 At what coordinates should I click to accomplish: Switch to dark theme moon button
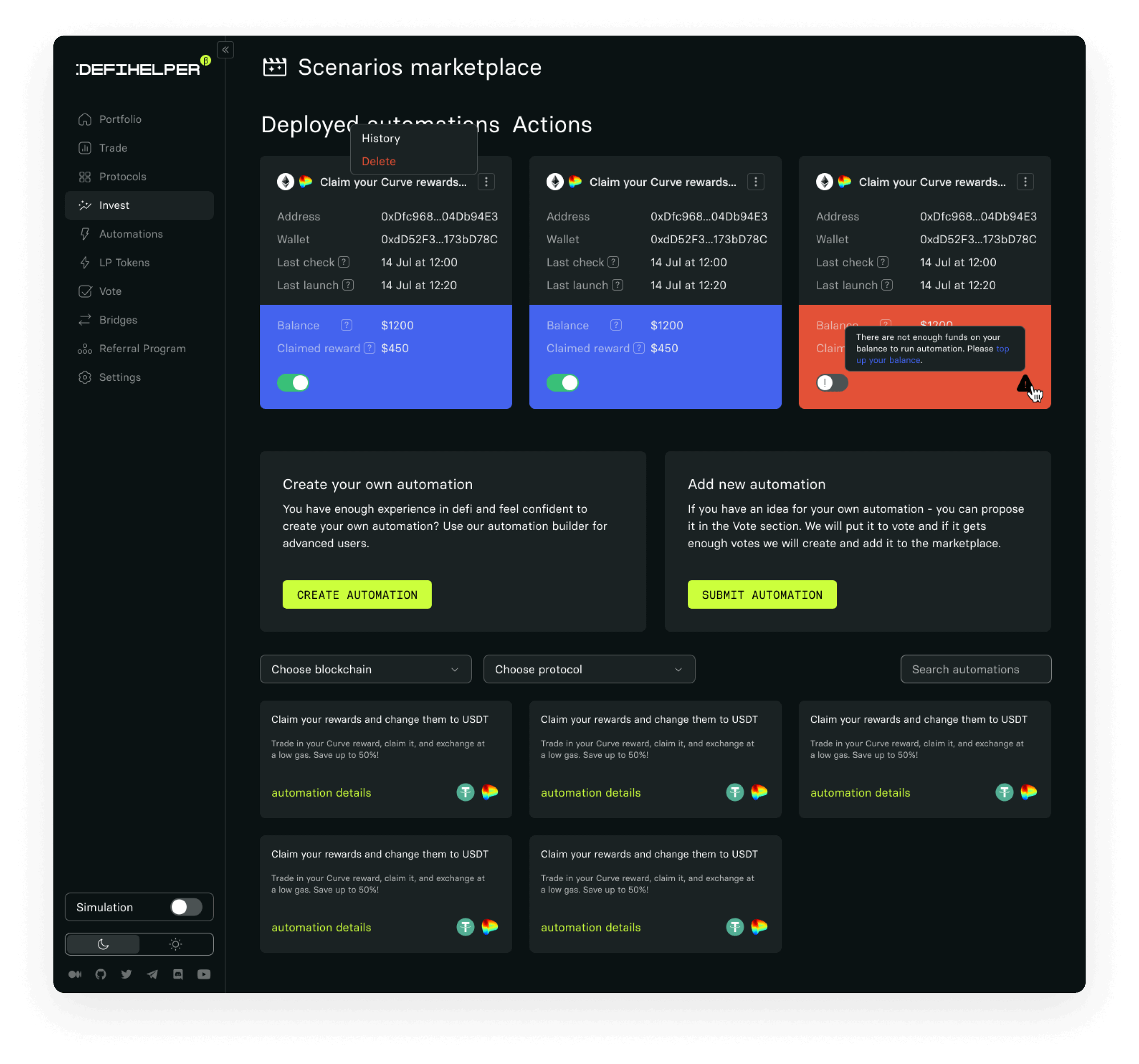[103, 944]
